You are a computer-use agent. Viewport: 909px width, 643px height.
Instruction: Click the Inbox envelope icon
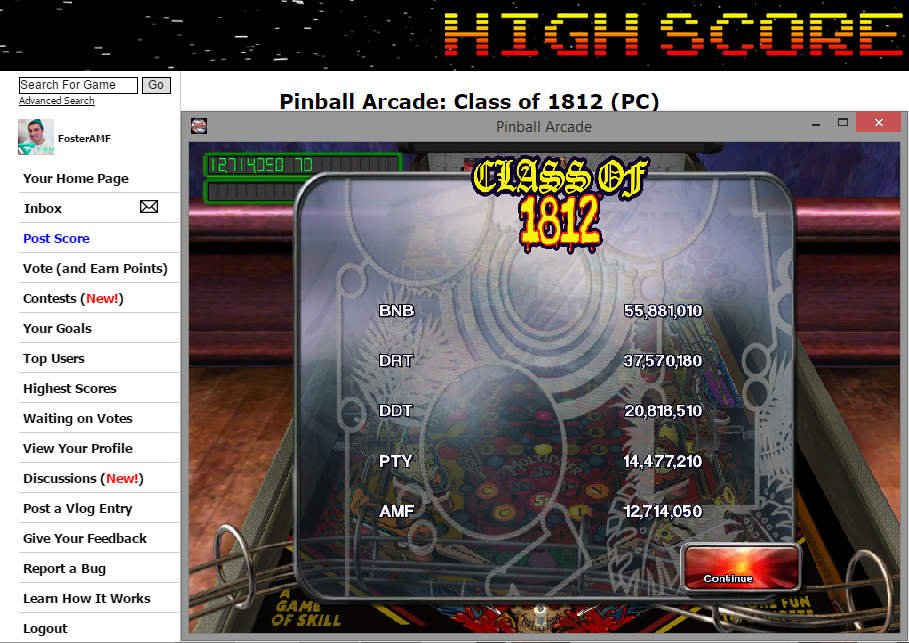pyautogui.click(x=149, y=206)
